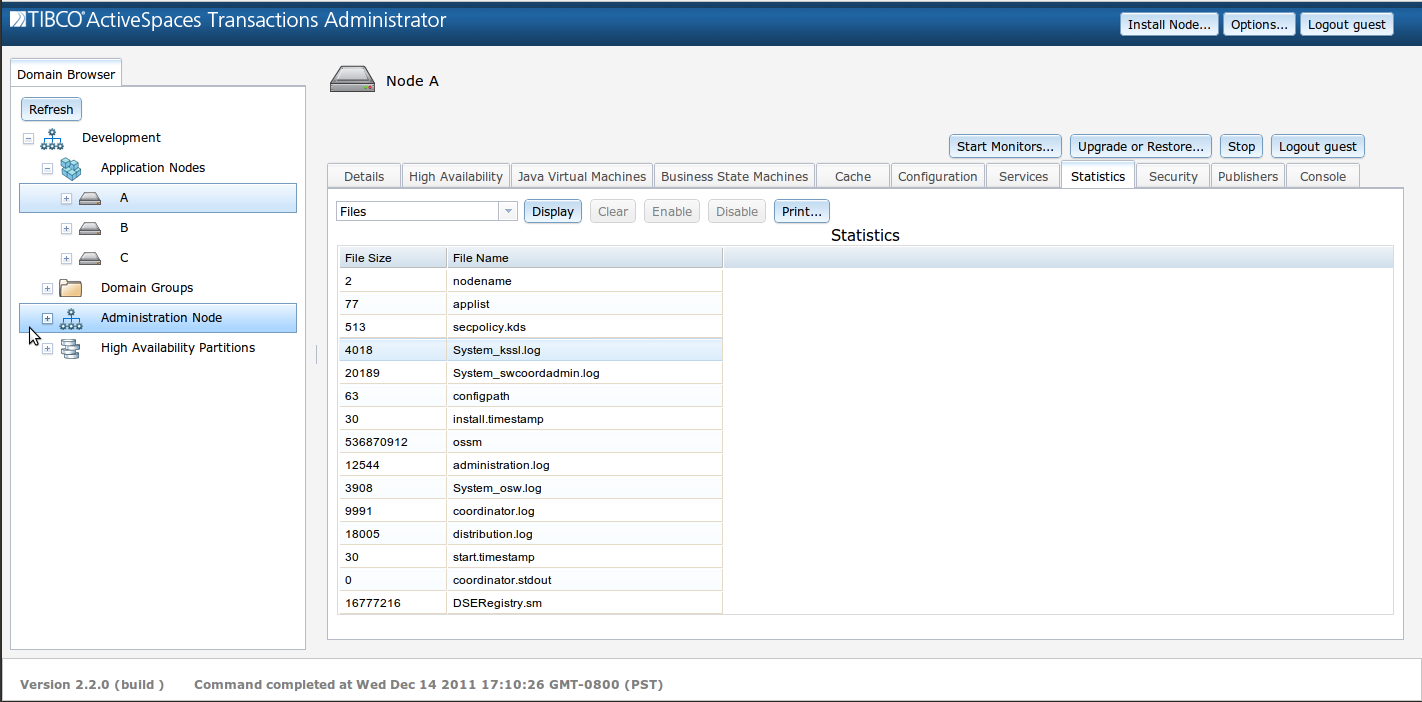Select the System_osw.log row
1422x702 pixels.
click(x=530, y=488)
